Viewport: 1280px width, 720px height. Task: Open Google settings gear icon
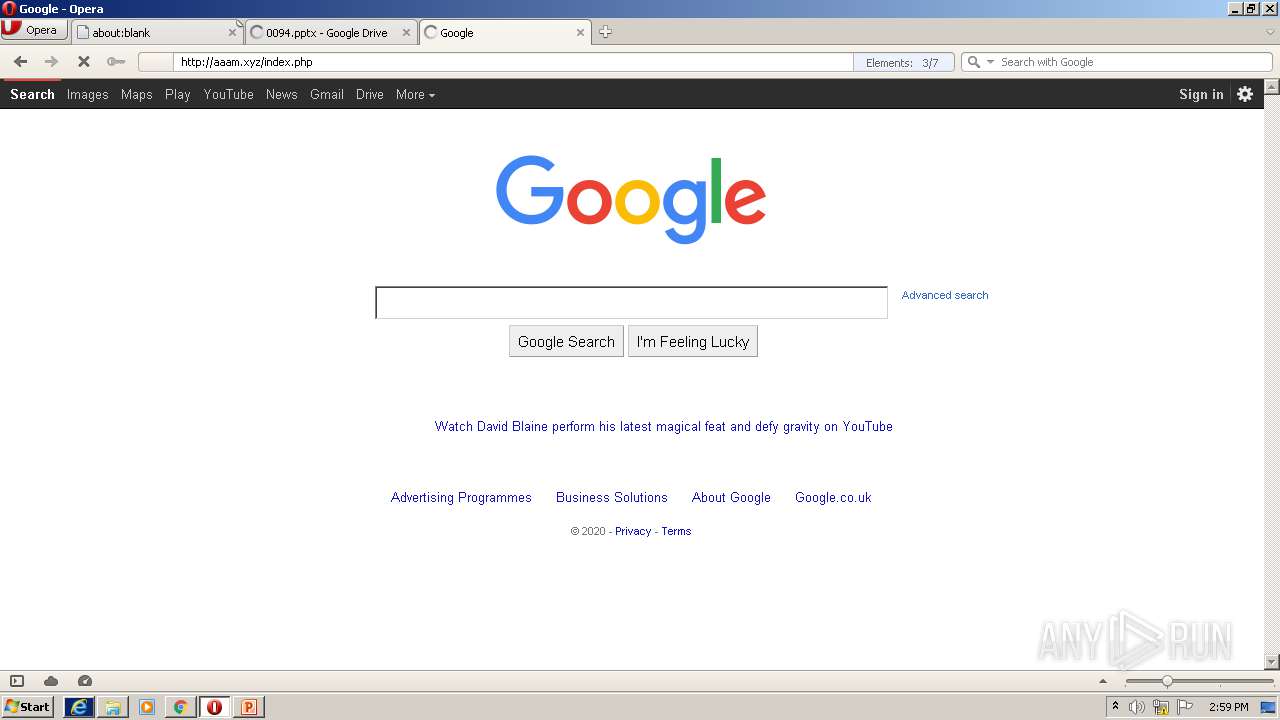coord(1245,94)
